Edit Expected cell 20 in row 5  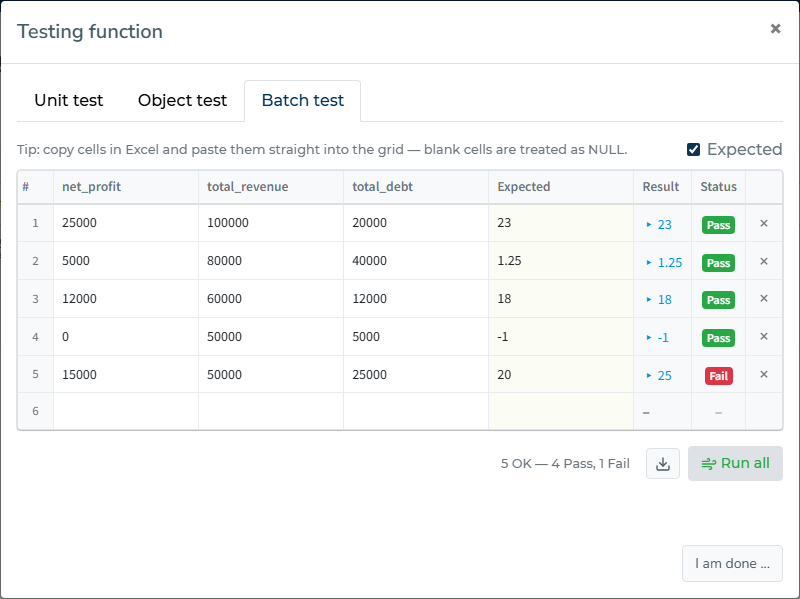(x=561, y=375)
